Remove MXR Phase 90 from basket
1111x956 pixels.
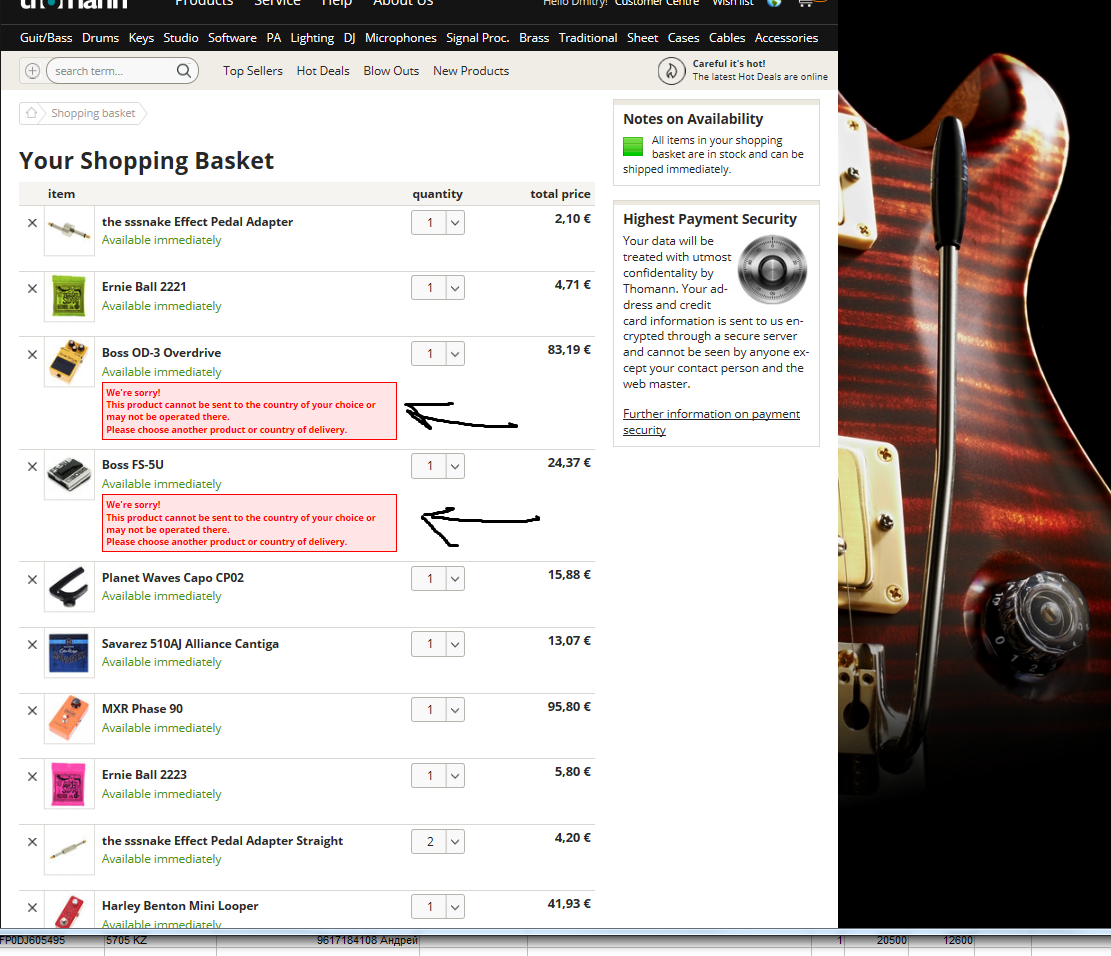pyautogui.click(x=32, y=710)
